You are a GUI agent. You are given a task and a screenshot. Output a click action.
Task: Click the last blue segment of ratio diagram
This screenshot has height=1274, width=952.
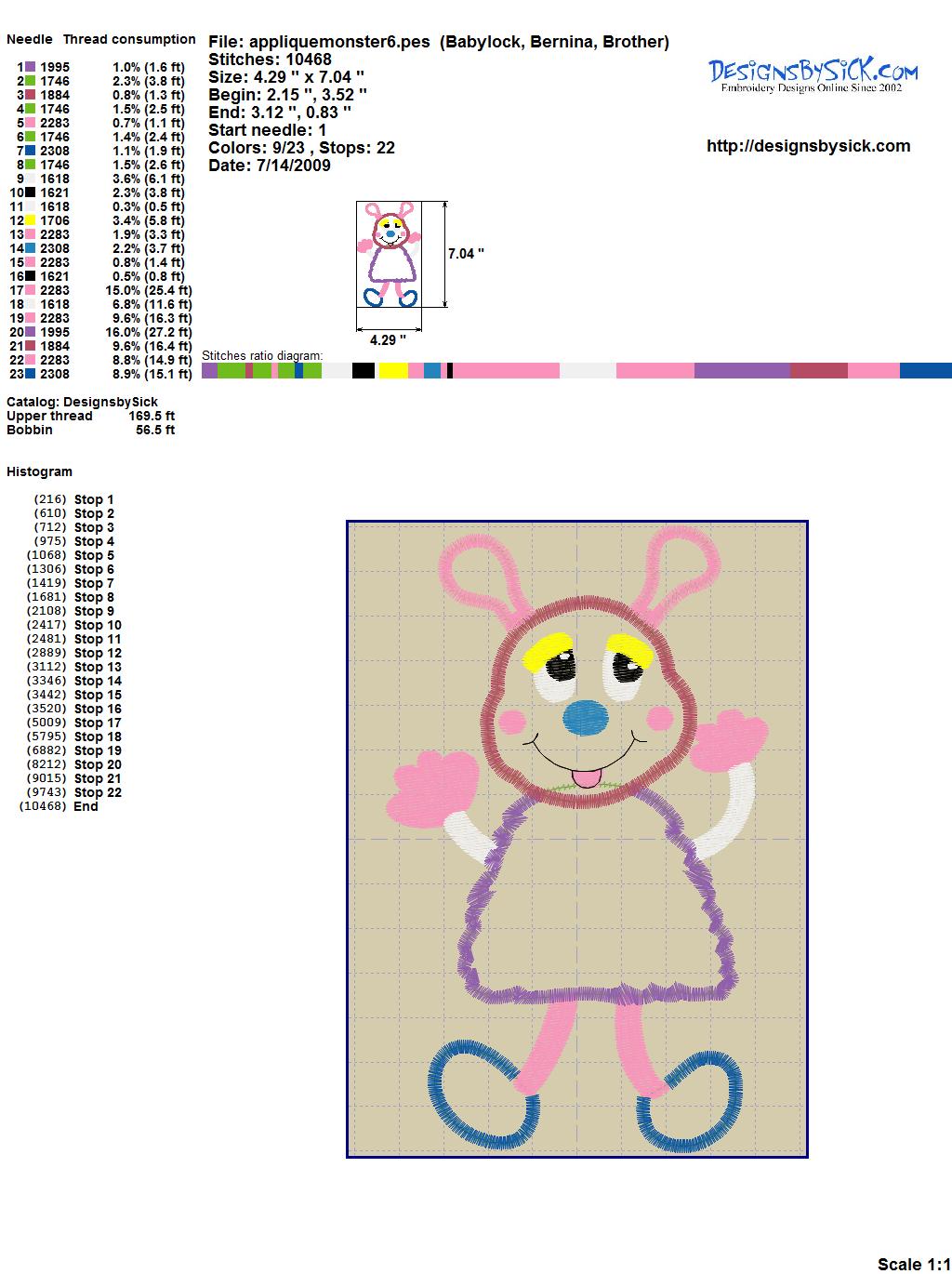coord(925,371)
